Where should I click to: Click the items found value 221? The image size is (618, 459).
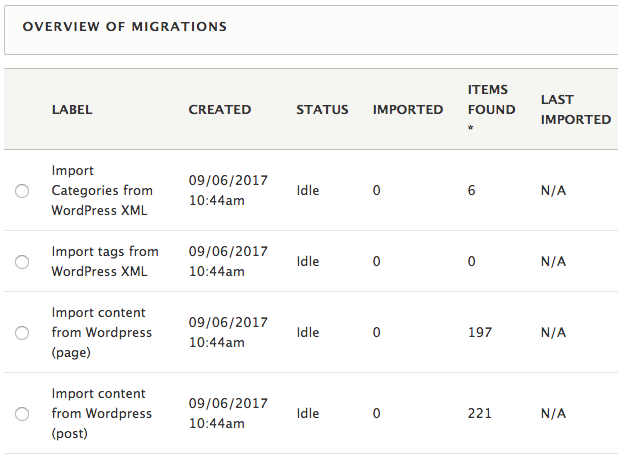480,413
